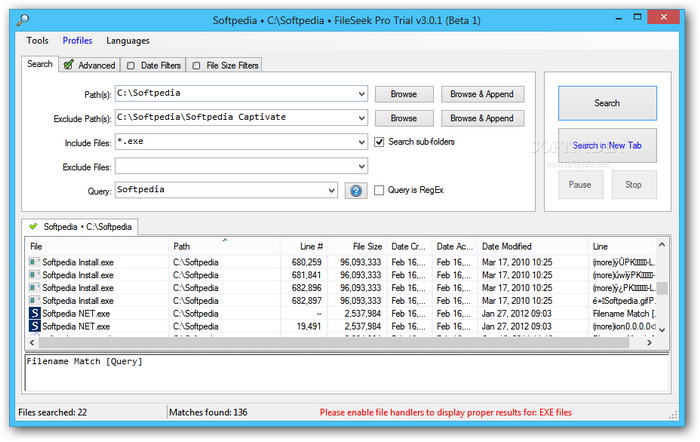Click the results scroll up arrow
This screenshot has height=442, width=700.
click(x=662, y=244)
